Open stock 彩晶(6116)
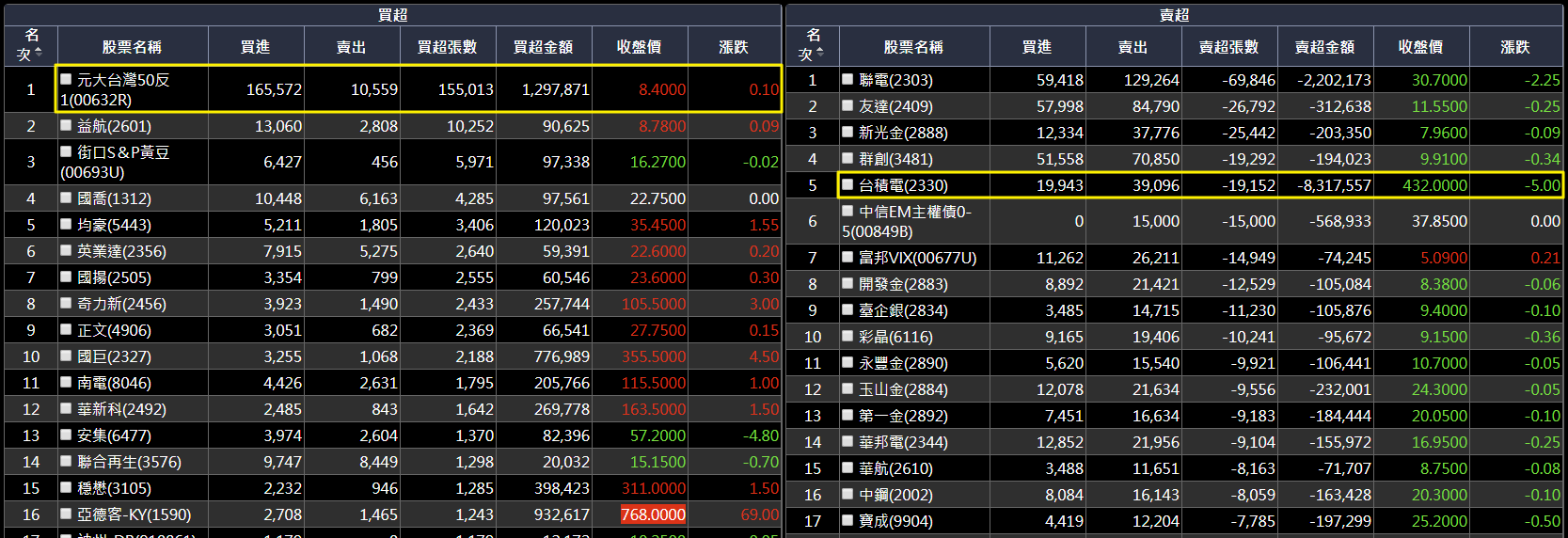Viewport: 1568px width, 538px height. point(895,337)
